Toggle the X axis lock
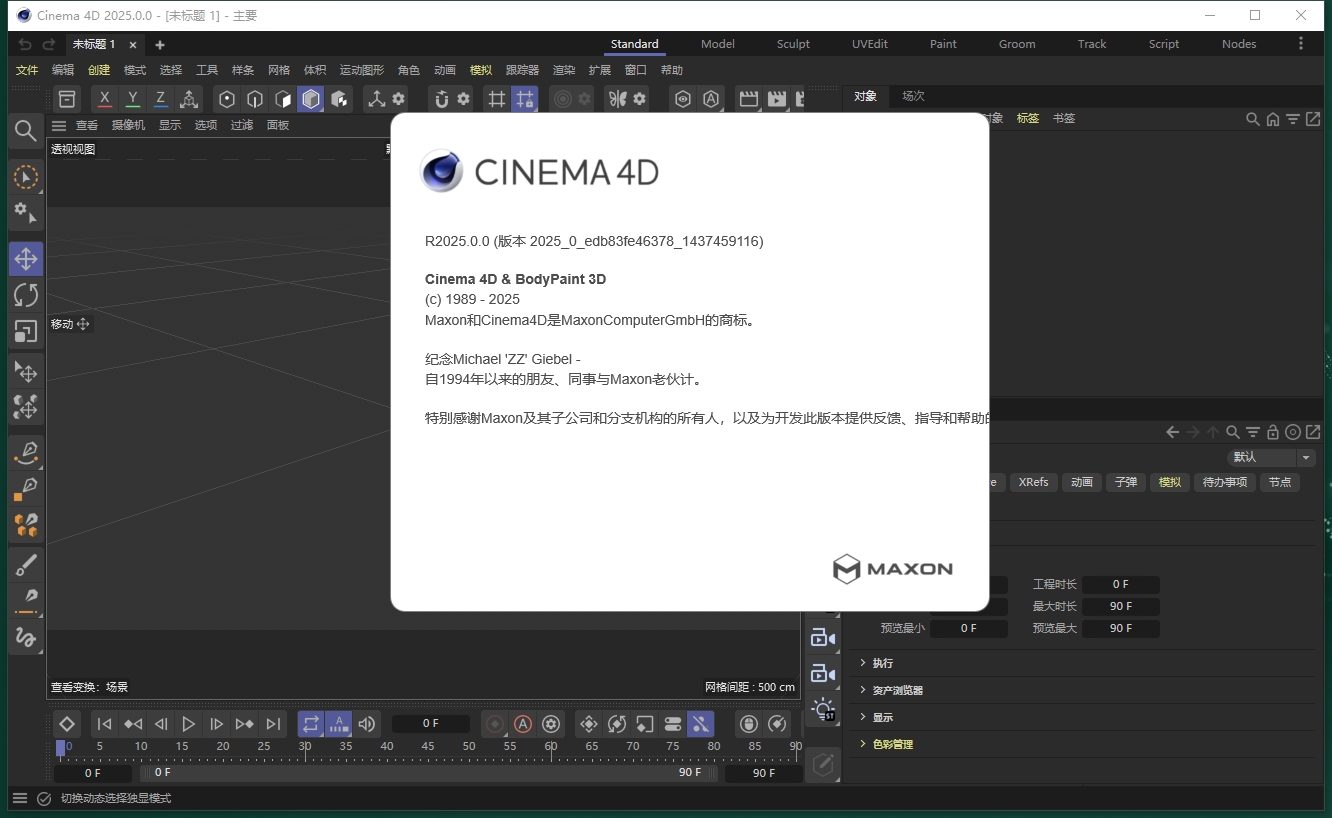Image resolution: width=1332 pixels, height=818 pixels. (x=104, y=99)
